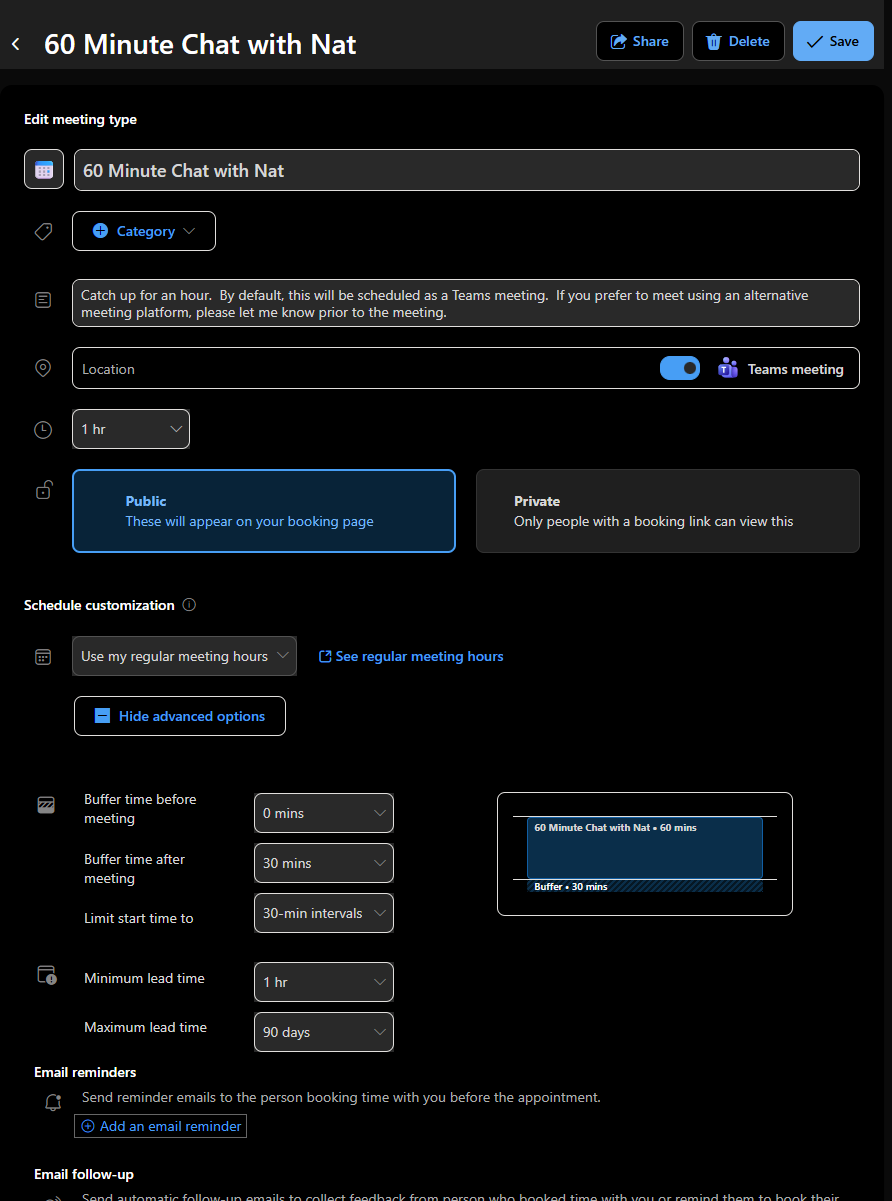Click the clock icon beside duration

pos(43,429)
